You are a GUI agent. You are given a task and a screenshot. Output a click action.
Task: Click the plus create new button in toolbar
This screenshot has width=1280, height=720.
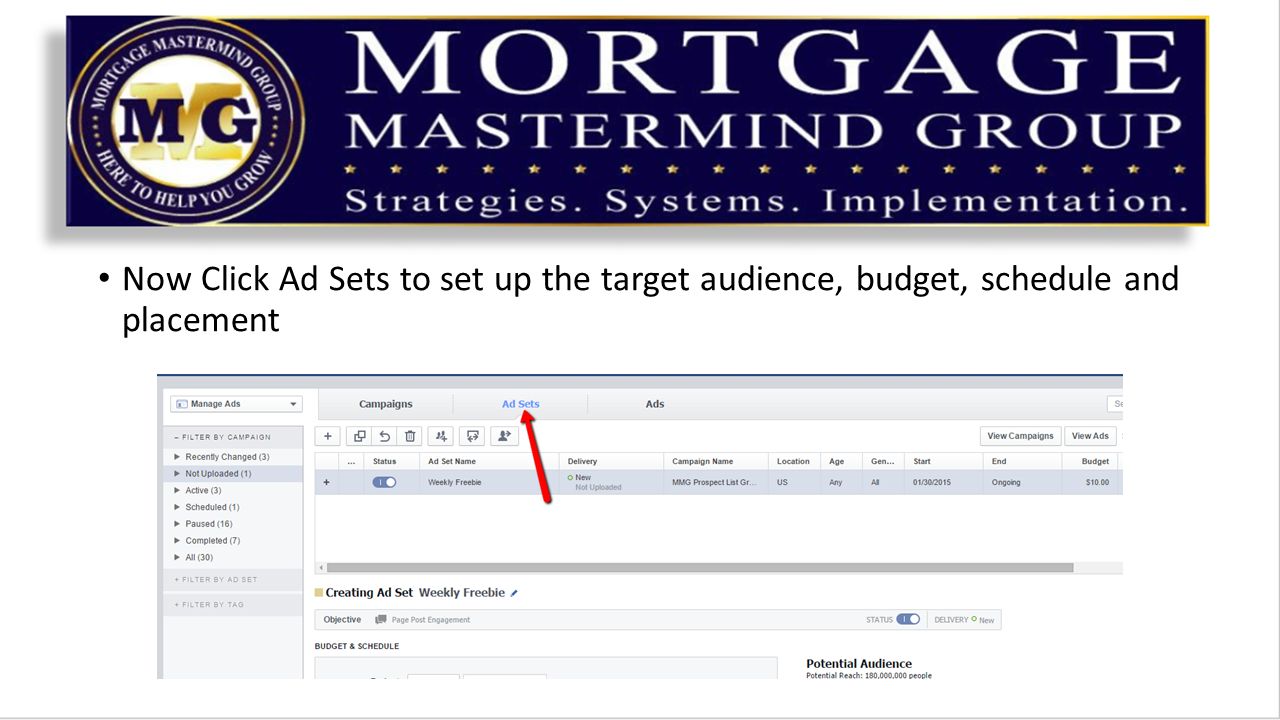327,436
